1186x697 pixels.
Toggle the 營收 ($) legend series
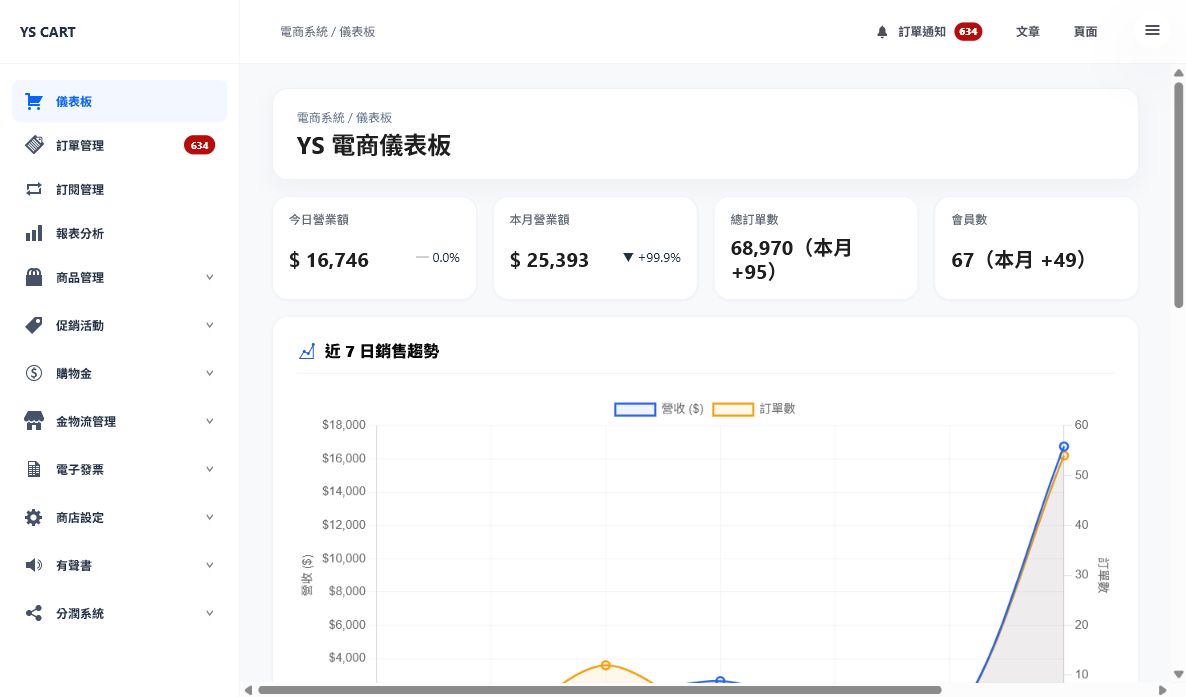click(x=659, y=409)
